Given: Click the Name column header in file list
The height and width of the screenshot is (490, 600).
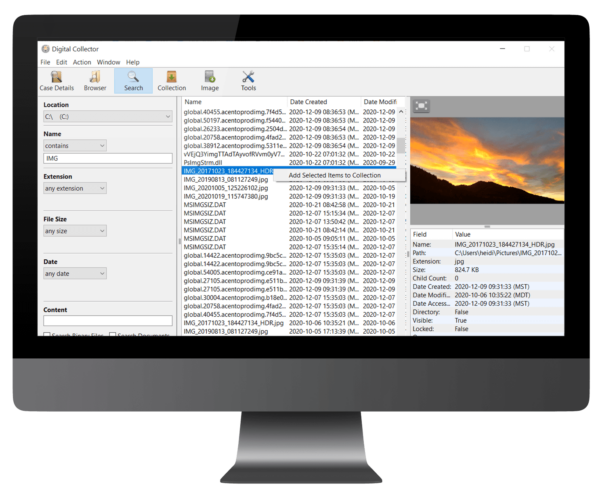Looking at the screenshot, I should pyautogui.click(x=234, y=102).
